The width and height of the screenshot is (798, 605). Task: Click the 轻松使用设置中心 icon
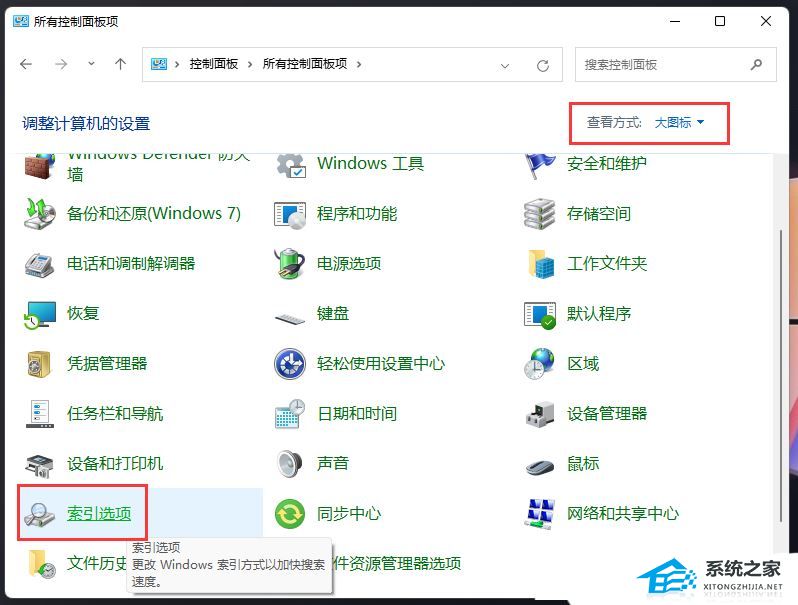pos(290,364)
